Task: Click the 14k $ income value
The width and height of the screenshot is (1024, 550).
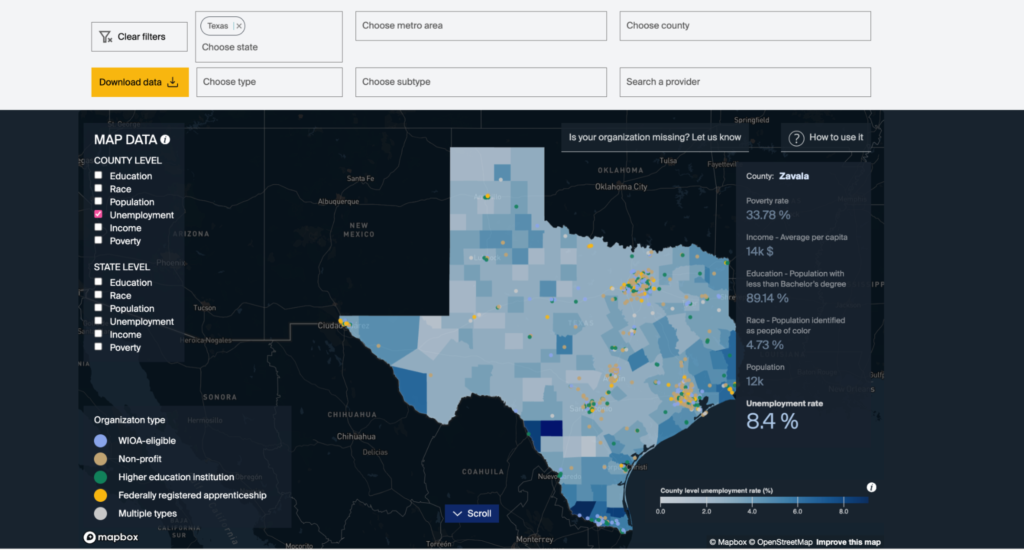Action: [x=760, y=251]
